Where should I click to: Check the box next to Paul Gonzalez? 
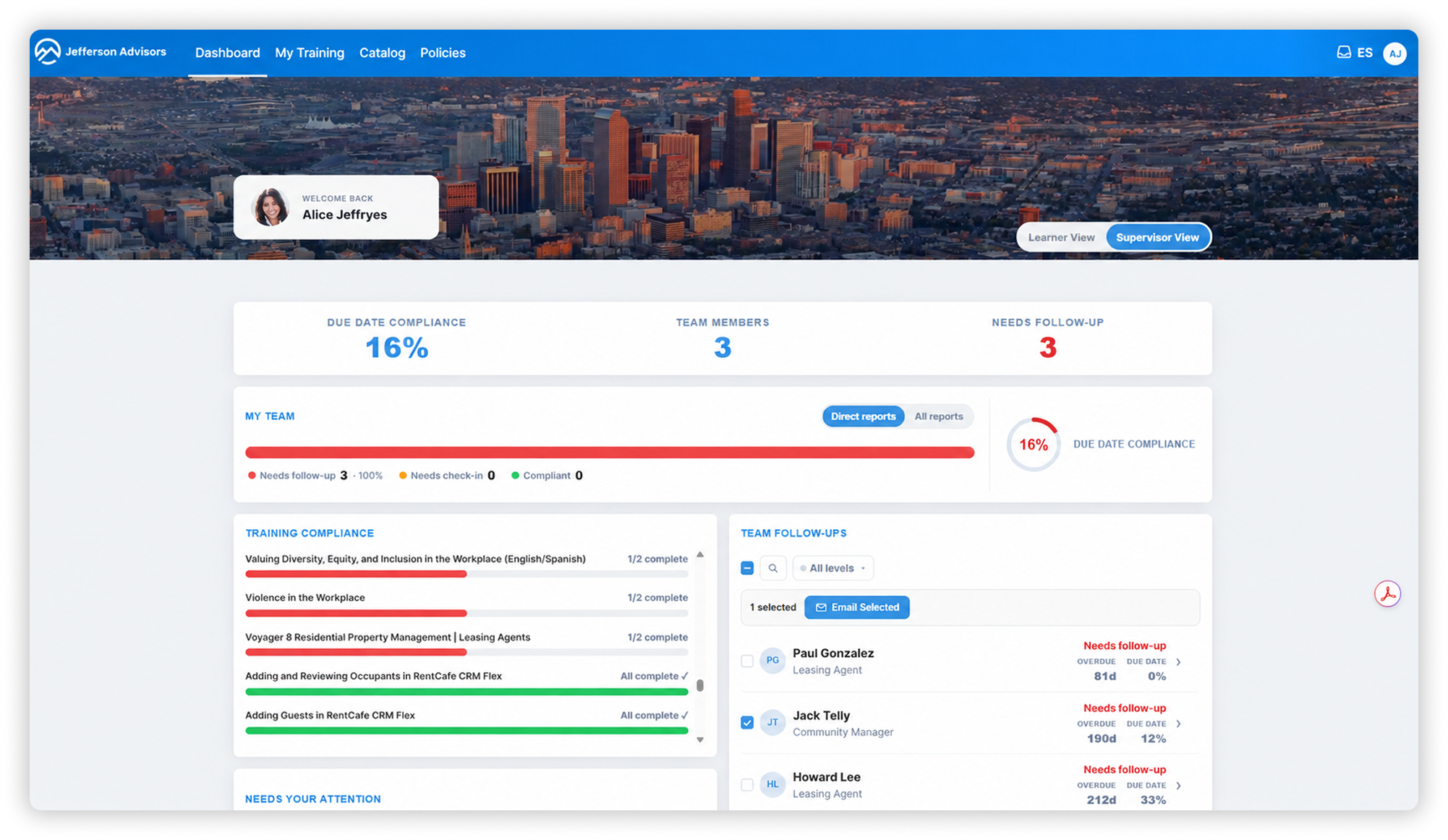tap(747, 661)
